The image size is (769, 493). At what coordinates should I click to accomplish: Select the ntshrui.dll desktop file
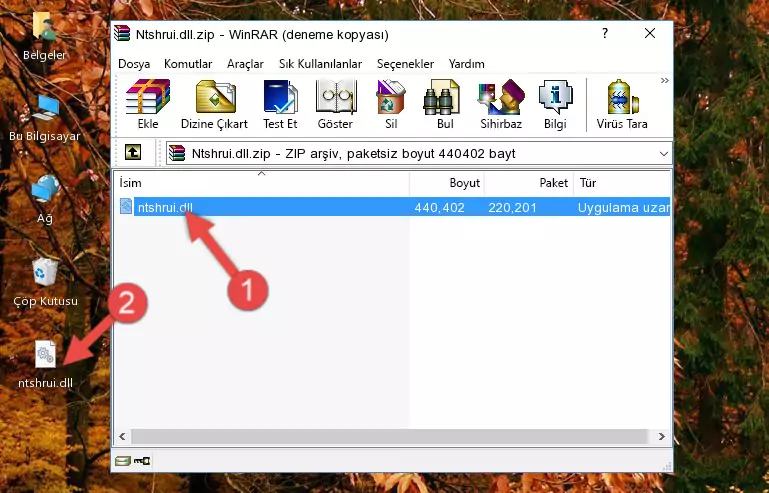coord(46,365)
